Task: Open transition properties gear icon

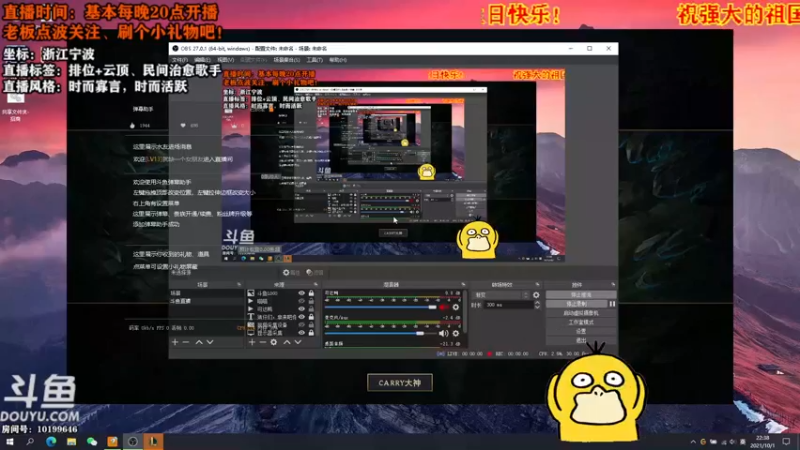Action: 536,295
